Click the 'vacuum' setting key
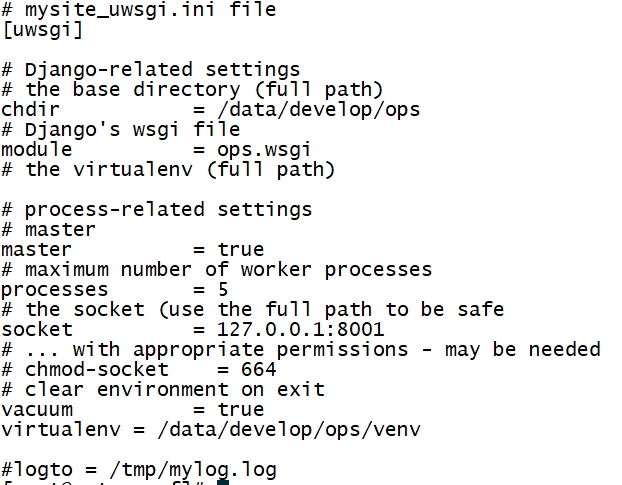 [x=36, y=410]
